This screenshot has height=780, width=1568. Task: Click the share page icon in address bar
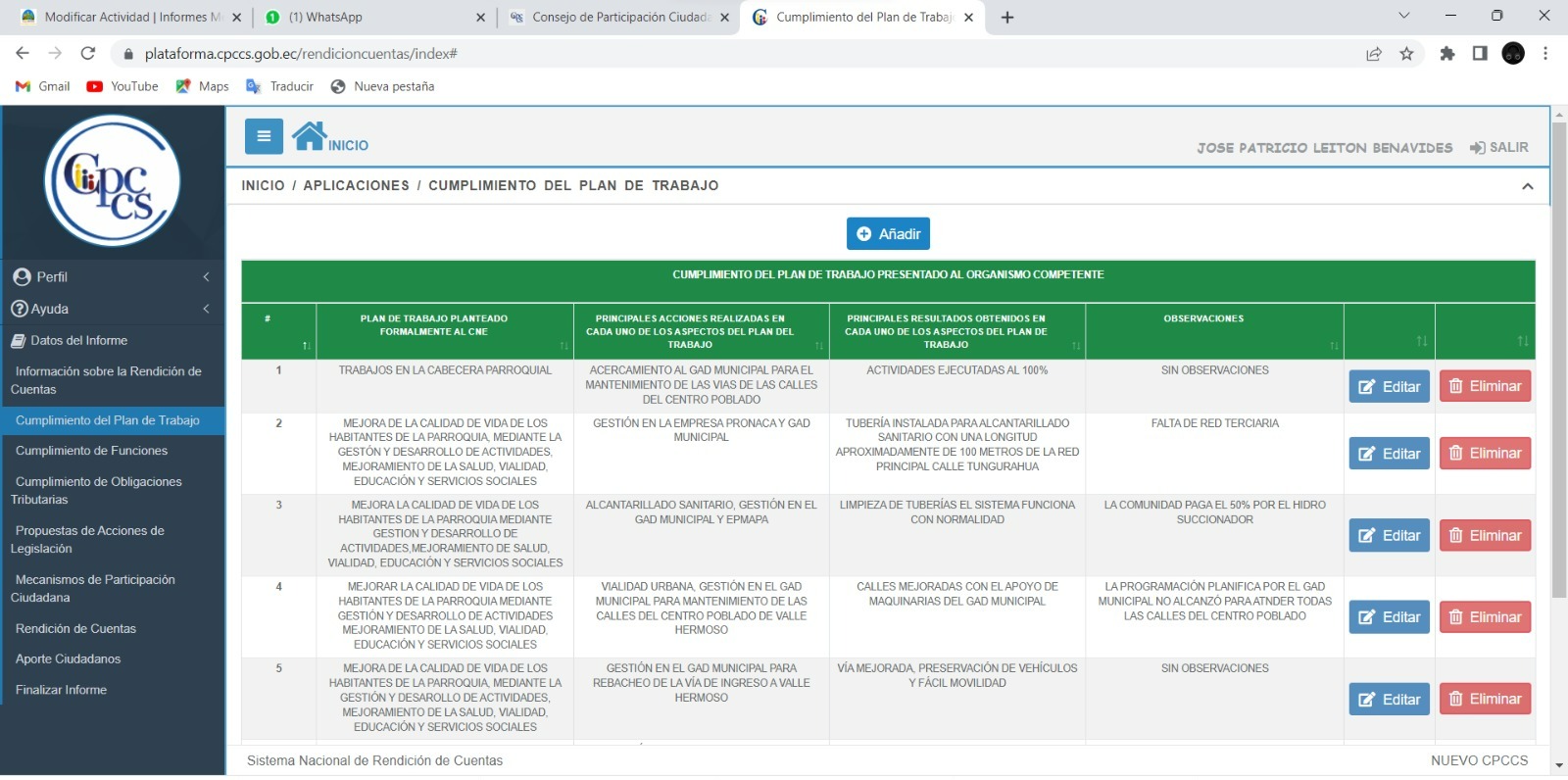pyautogui.click(x=1374, y=54)
